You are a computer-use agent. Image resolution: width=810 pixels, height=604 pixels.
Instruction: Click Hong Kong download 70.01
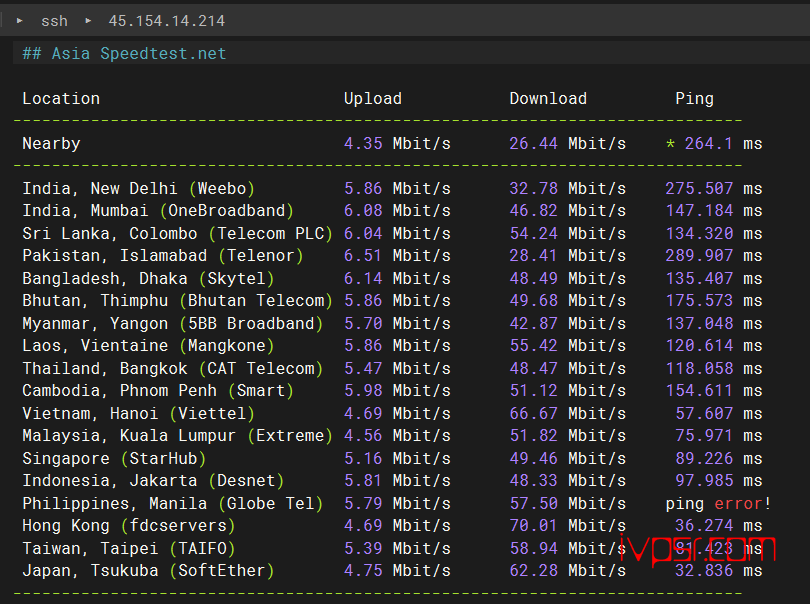point(534,525)
